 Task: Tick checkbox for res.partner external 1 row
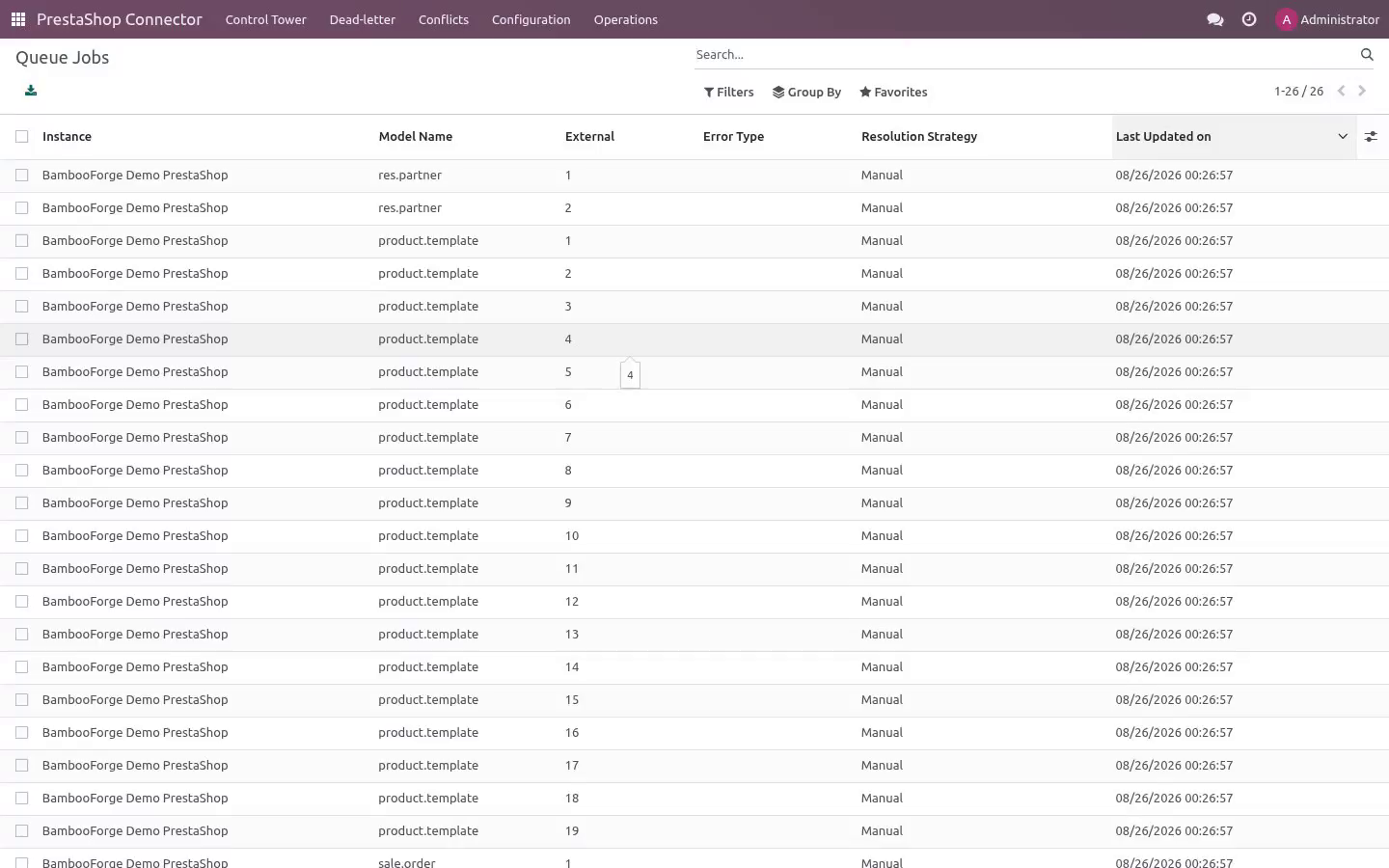tap(22, 176)
